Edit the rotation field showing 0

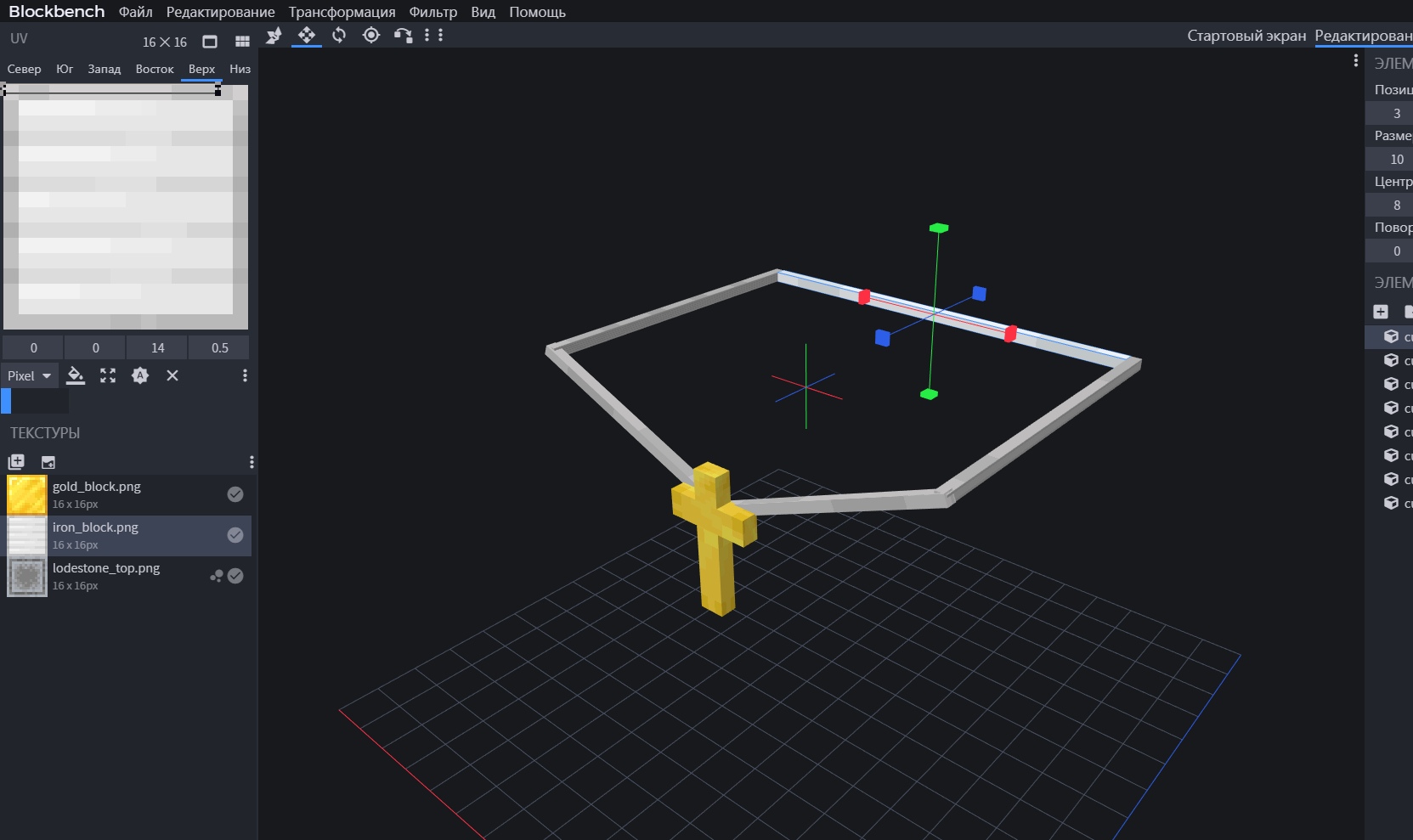pos(1389,251)
